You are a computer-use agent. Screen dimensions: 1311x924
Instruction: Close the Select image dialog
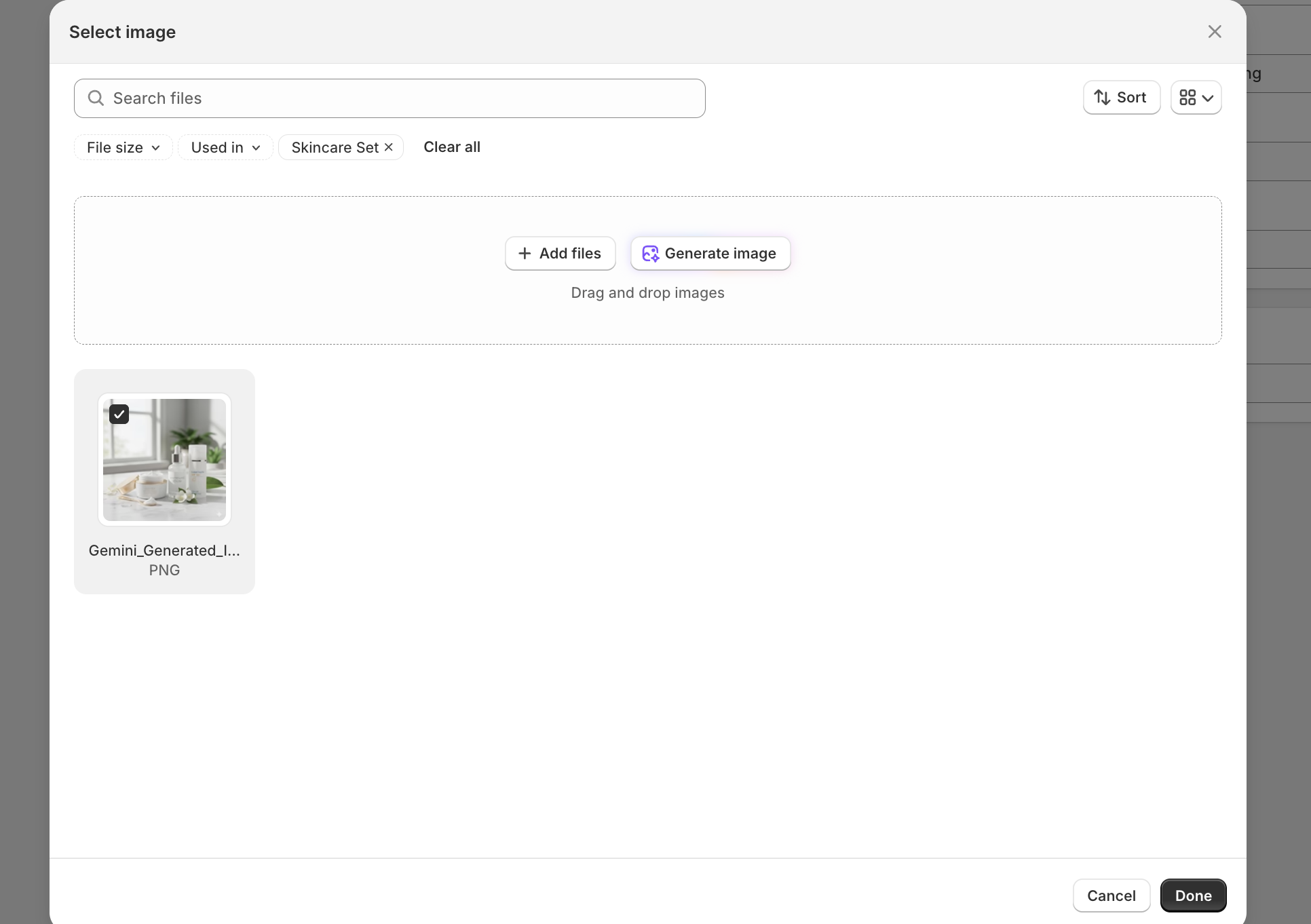click(1215, 32)
